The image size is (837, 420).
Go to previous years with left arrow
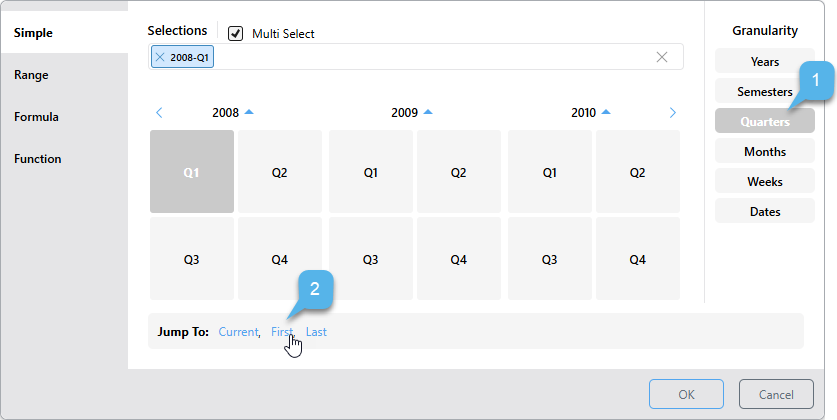pos(159,113)
